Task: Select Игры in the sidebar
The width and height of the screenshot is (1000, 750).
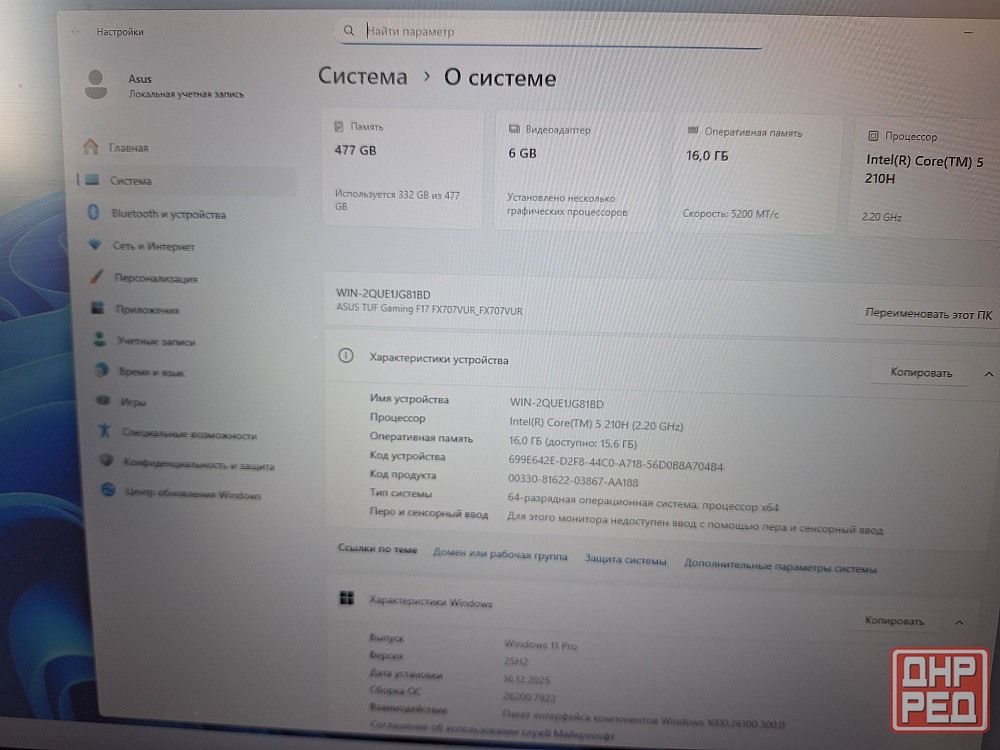Action: pyautogui.click(x=133, y=402)
